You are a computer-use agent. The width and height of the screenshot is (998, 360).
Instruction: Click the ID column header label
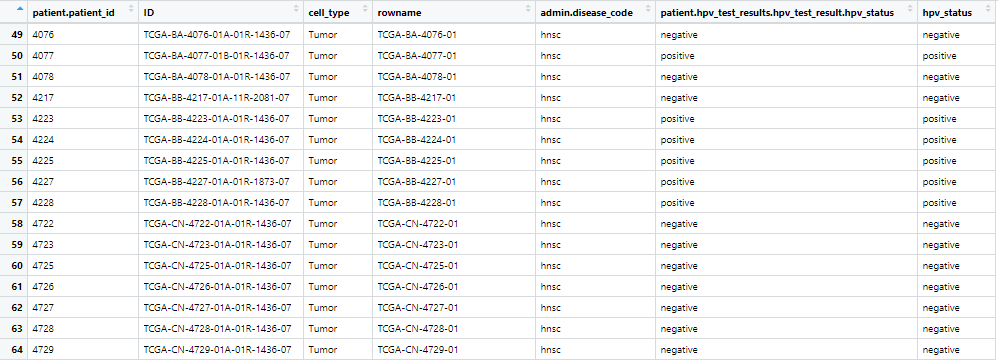click(149, 13)
